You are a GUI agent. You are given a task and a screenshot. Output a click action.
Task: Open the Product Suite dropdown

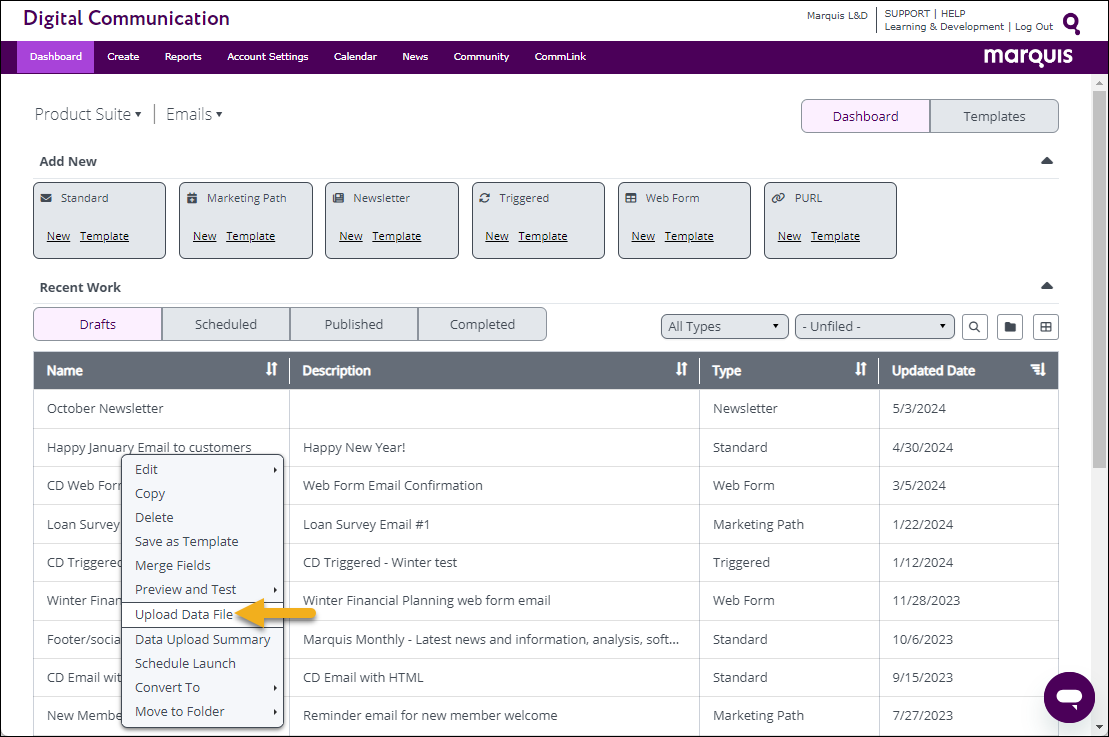(x=88, y=114)
